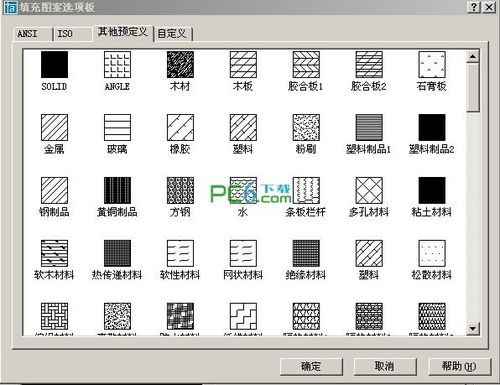Pick the 塑料 pattern beside 松散材料
The width and height of the screenshot is (500, 385).
pos(369,253)
